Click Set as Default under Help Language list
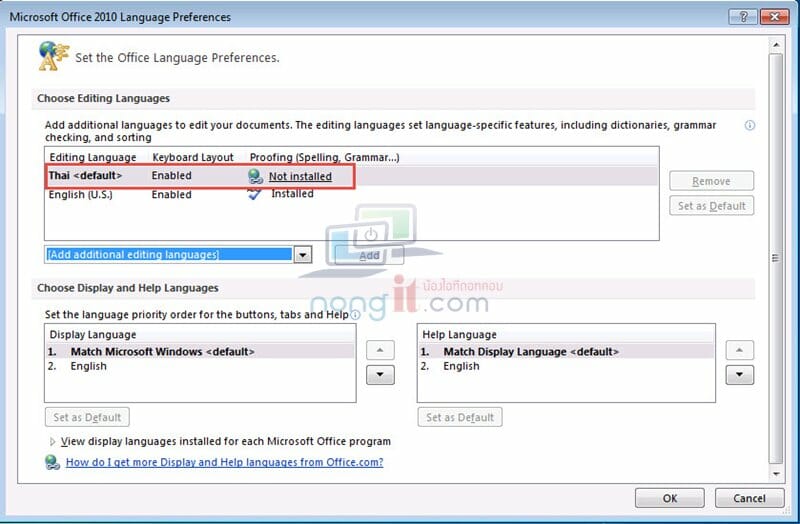The height and width of the screenshot is (524, 800). coord(460,417)
